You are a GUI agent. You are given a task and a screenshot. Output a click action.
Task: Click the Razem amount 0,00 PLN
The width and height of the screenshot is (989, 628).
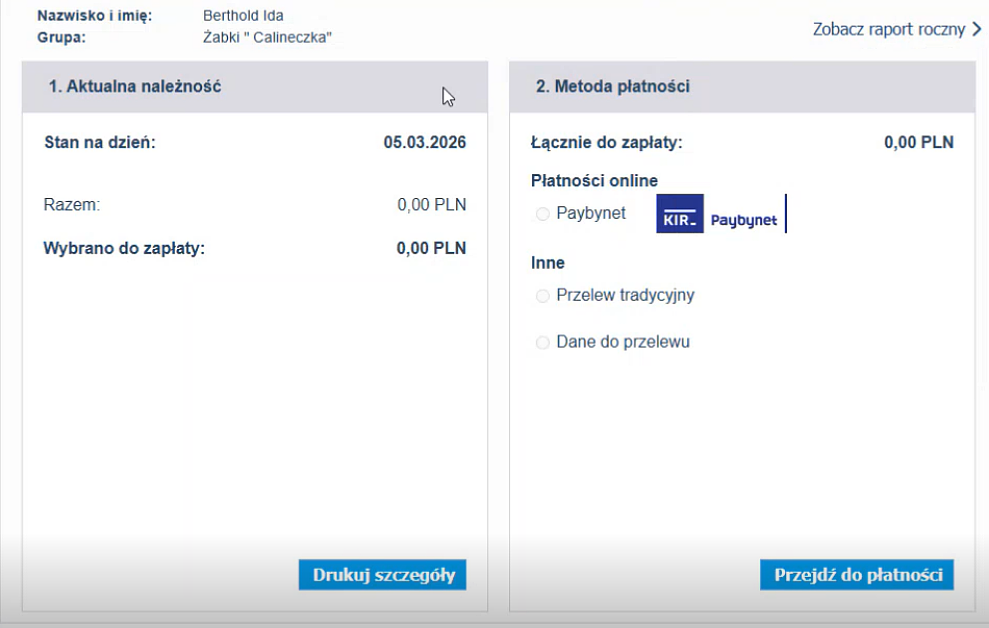pyautogui.click(x=431, y=206)
